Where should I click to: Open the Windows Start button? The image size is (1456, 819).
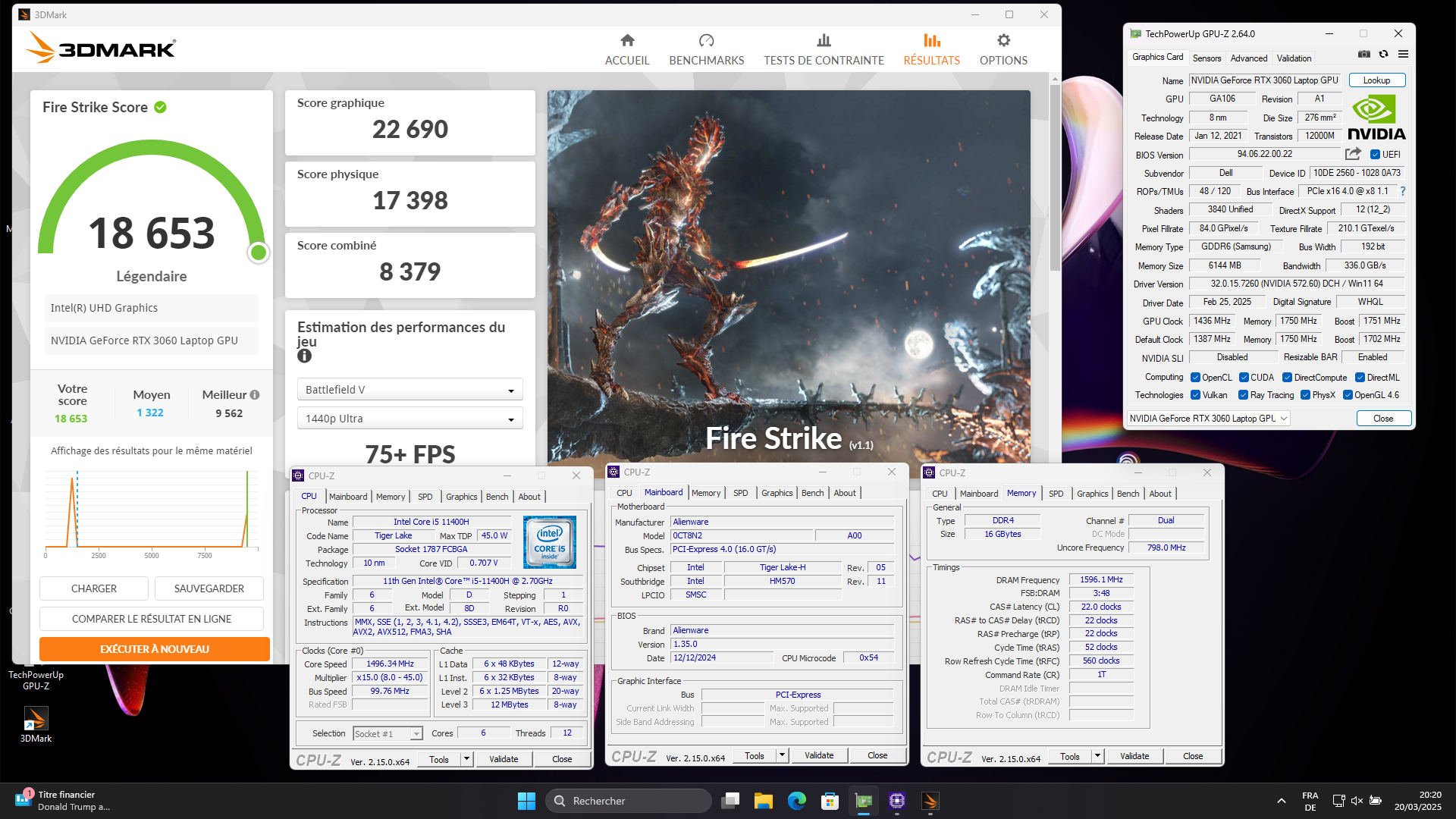pos(526,801)
